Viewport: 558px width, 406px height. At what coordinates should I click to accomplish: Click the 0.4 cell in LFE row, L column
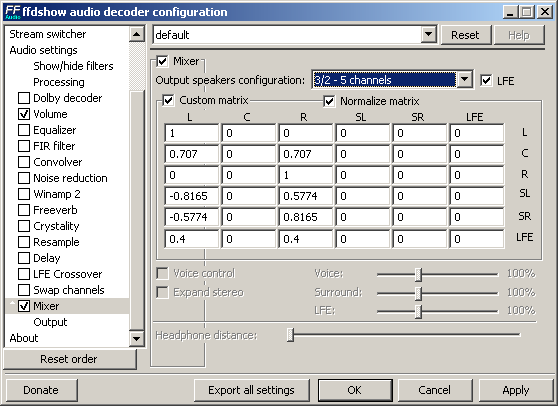[x=191, y=239]
